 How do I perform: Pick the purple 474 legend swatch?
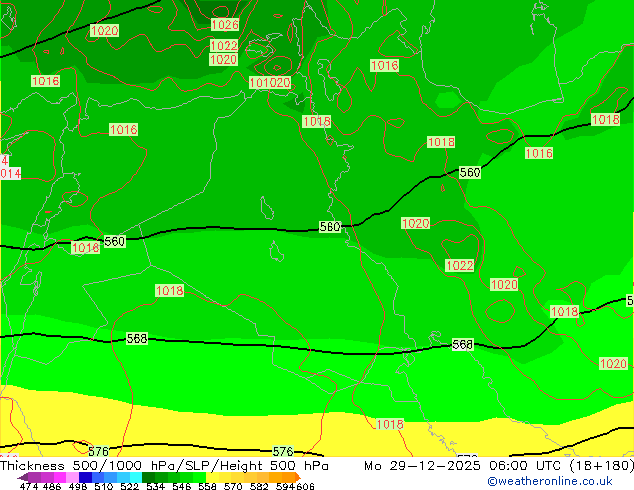pos(34,477)
